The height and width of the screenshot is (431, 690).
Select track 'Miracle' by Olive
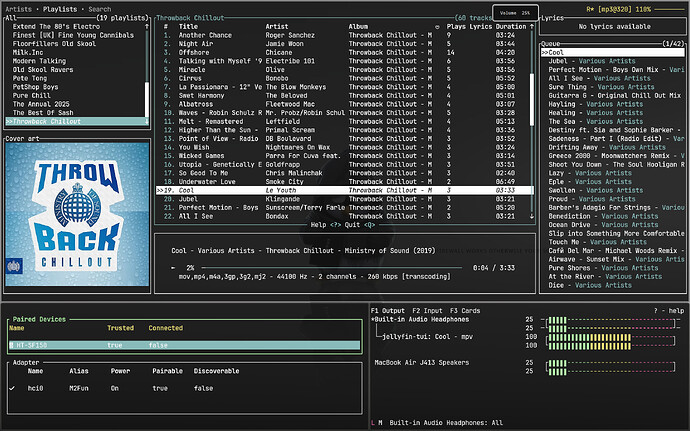[x=345, y=70]
